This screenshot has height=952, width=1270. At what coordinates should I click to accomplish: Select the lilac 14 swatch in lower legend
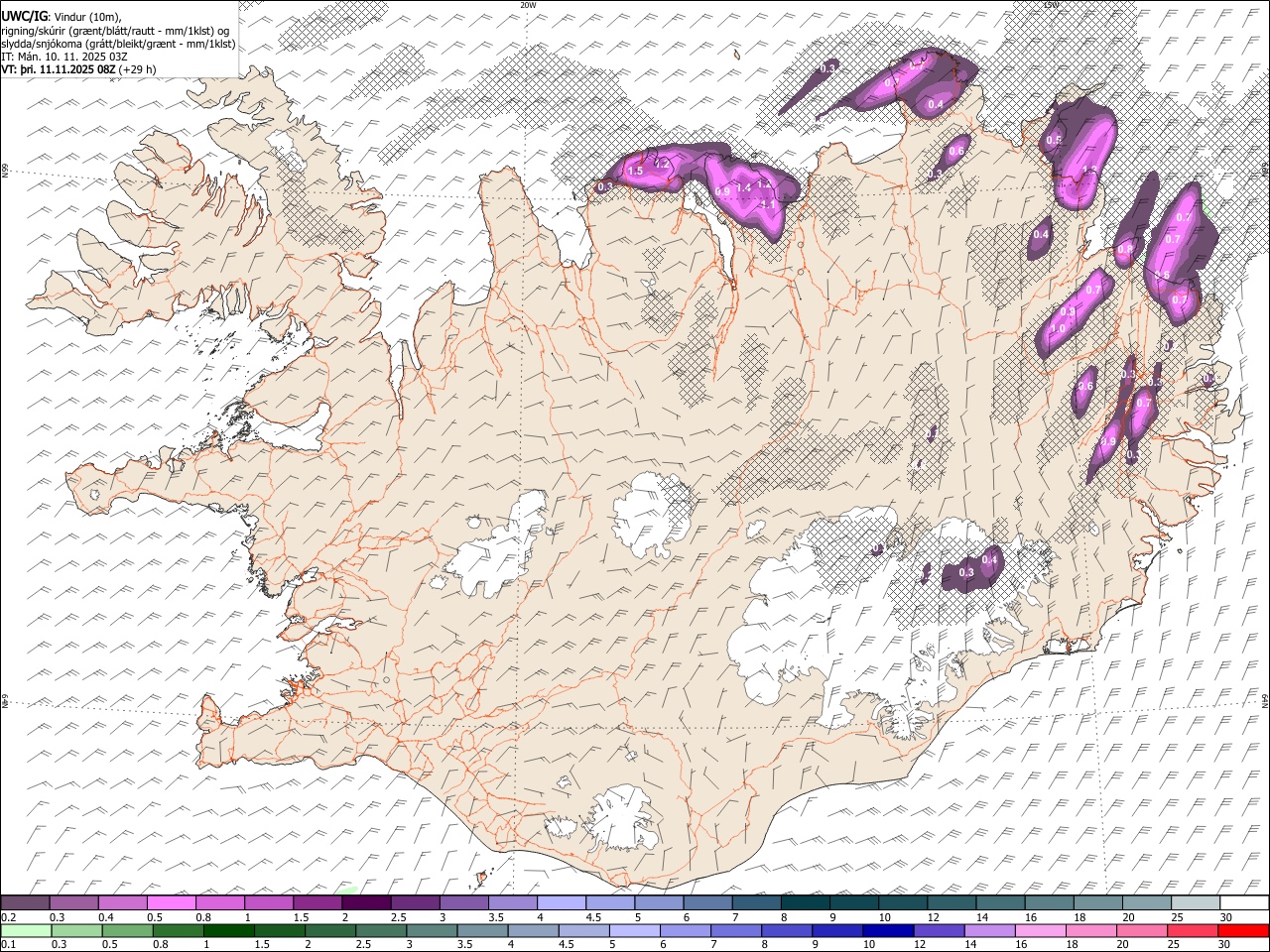point(988,930)
